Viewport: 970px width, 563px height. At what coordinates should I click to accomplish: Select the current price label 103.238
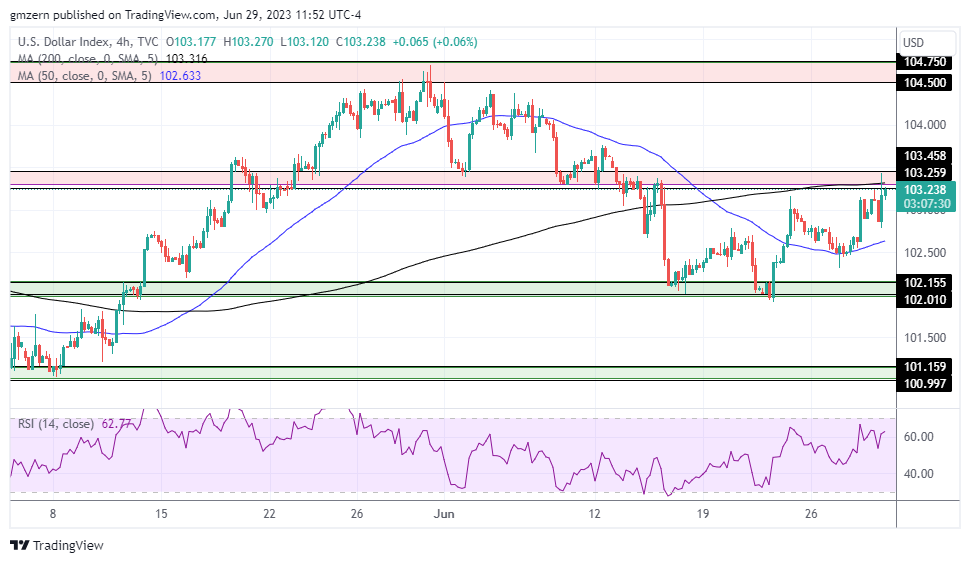point(924,190)
